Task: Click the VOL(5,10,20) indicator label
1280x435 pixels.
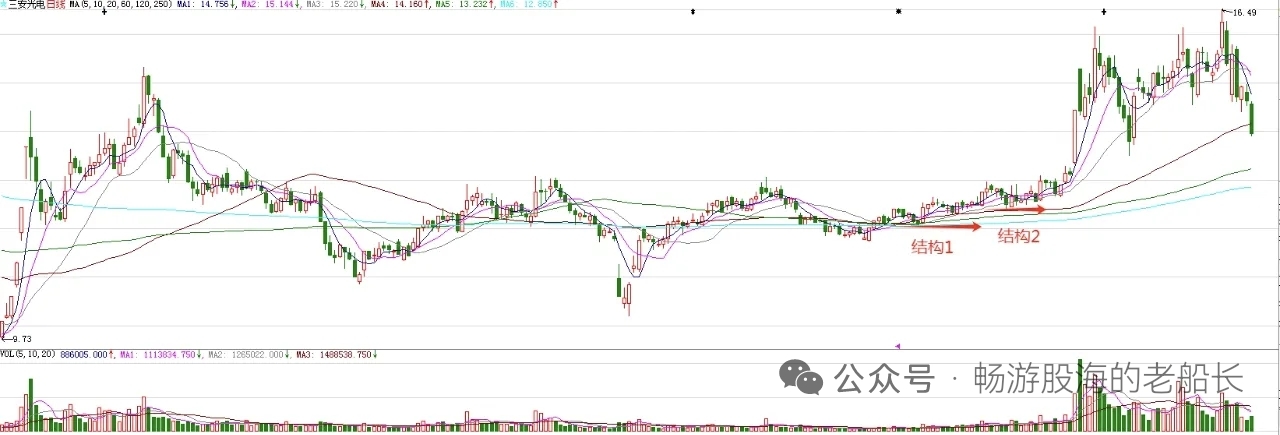Action: 28,354
